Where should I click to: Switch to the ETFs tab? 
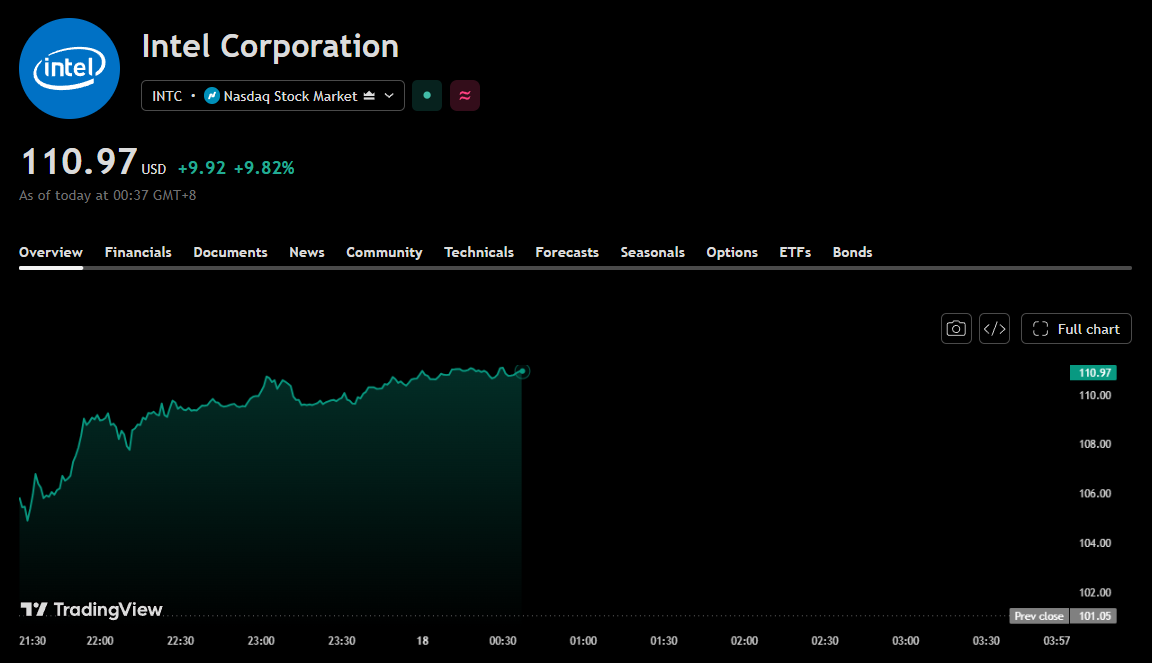795,252
